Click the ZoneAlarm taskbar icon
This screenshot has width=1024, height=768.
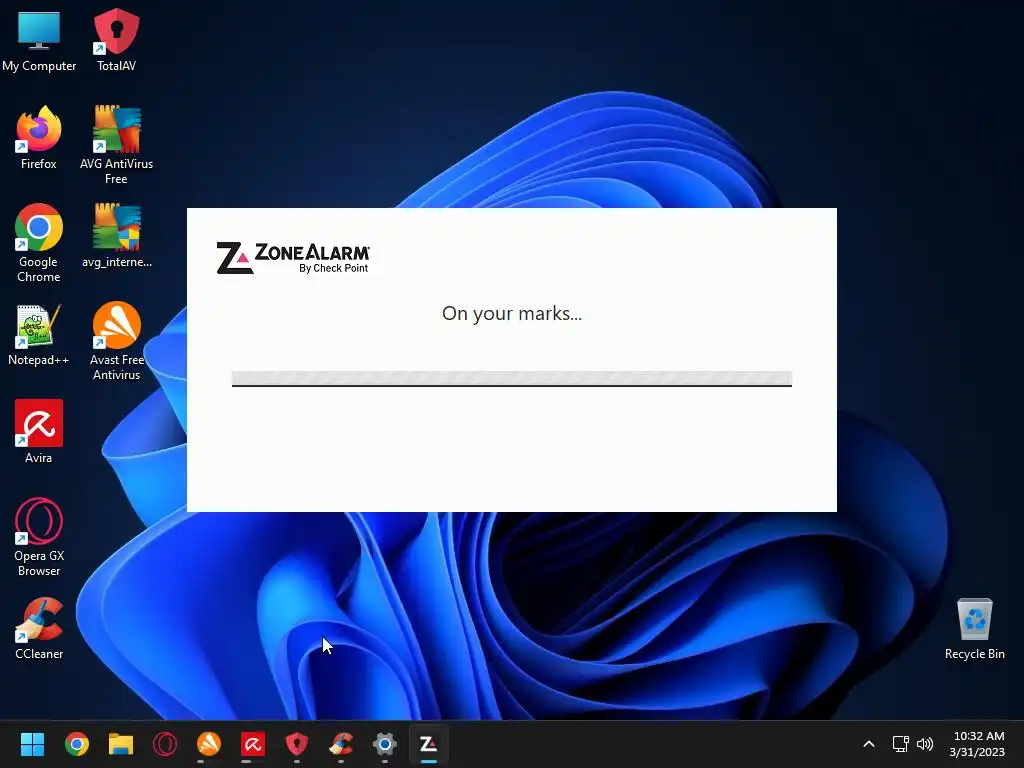pos(428,744)
